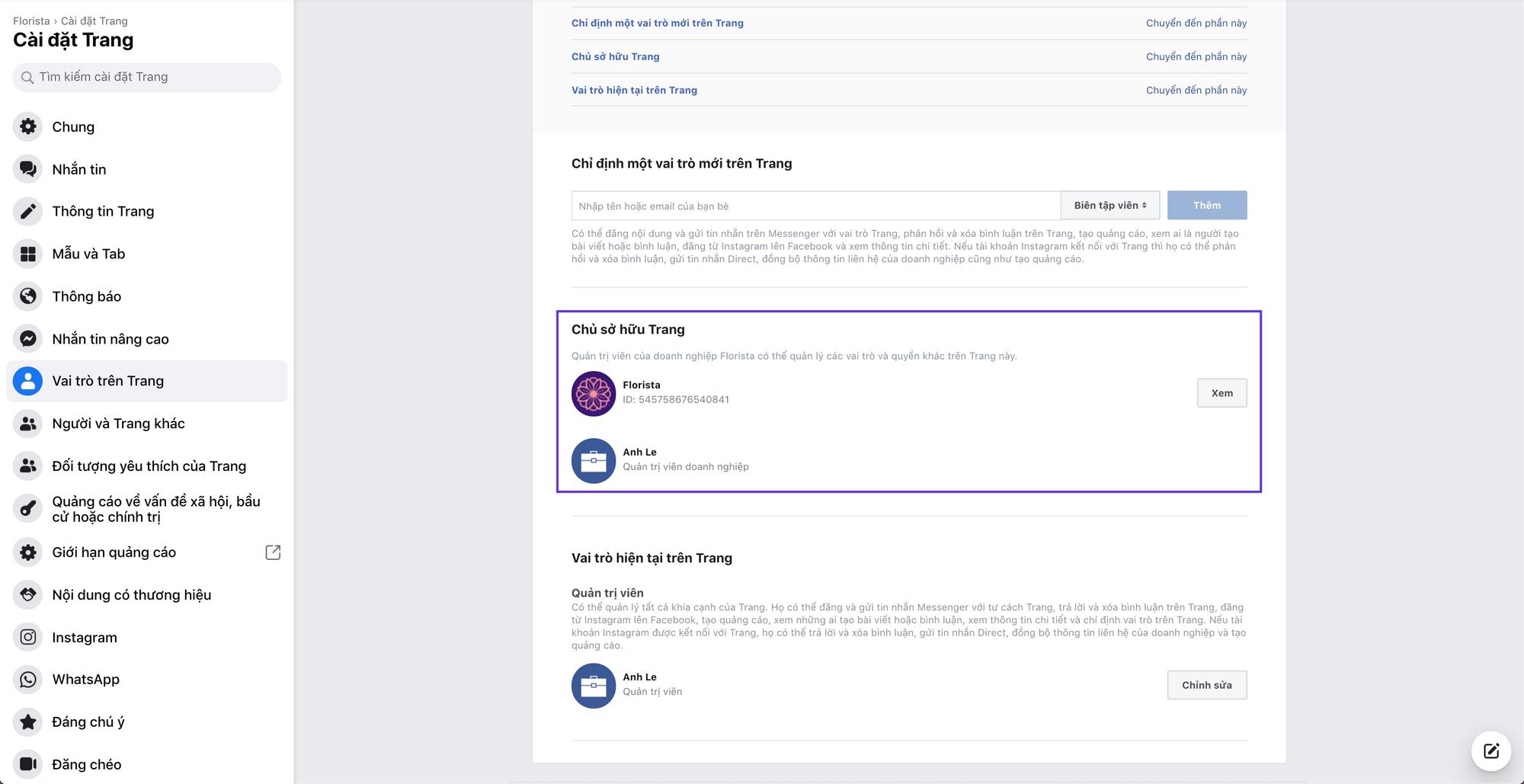Click the globe icon for Thông báo

tap(28, 296)
